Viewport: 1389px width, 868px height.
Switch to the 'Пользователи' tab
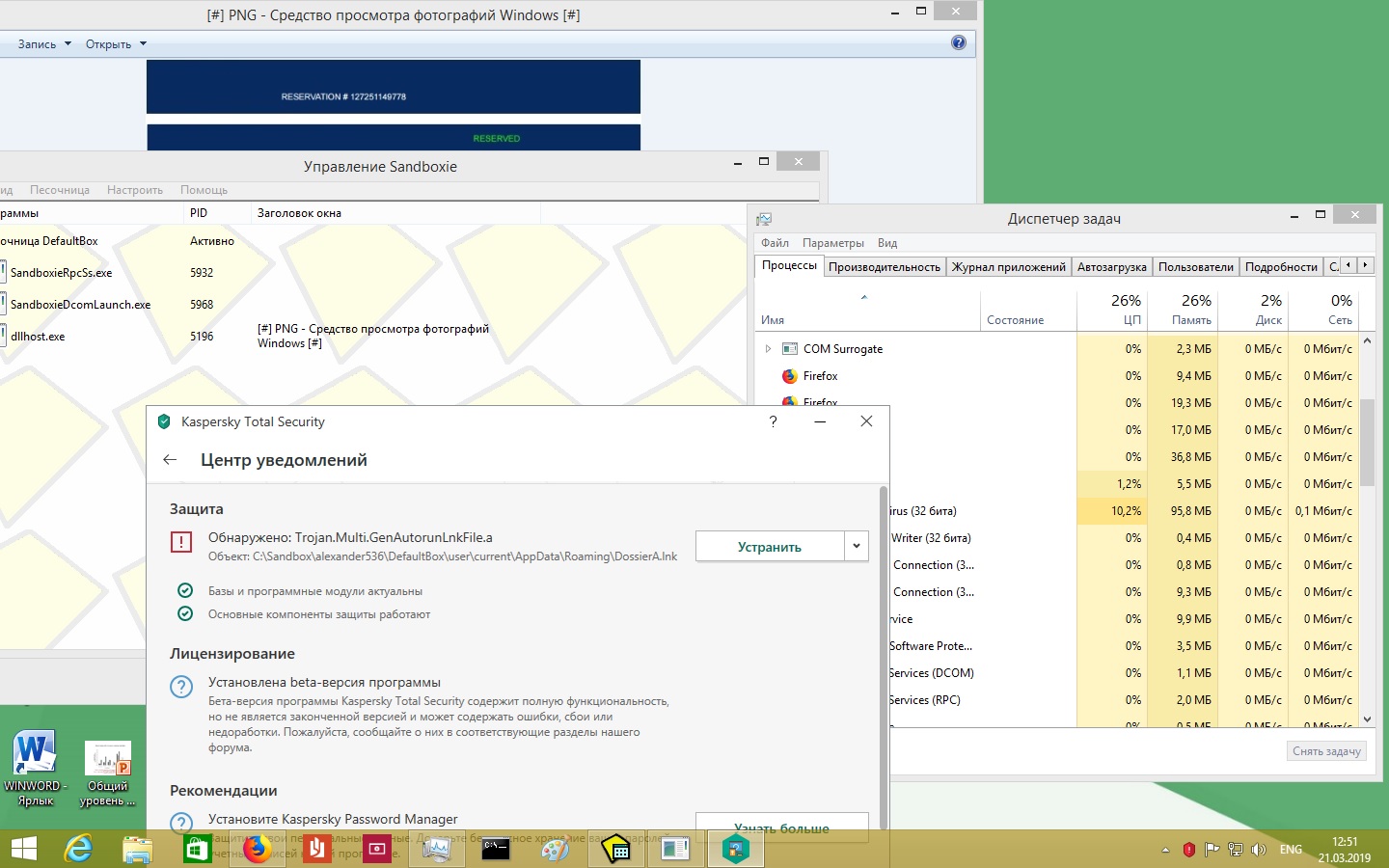pos(1196,267)
